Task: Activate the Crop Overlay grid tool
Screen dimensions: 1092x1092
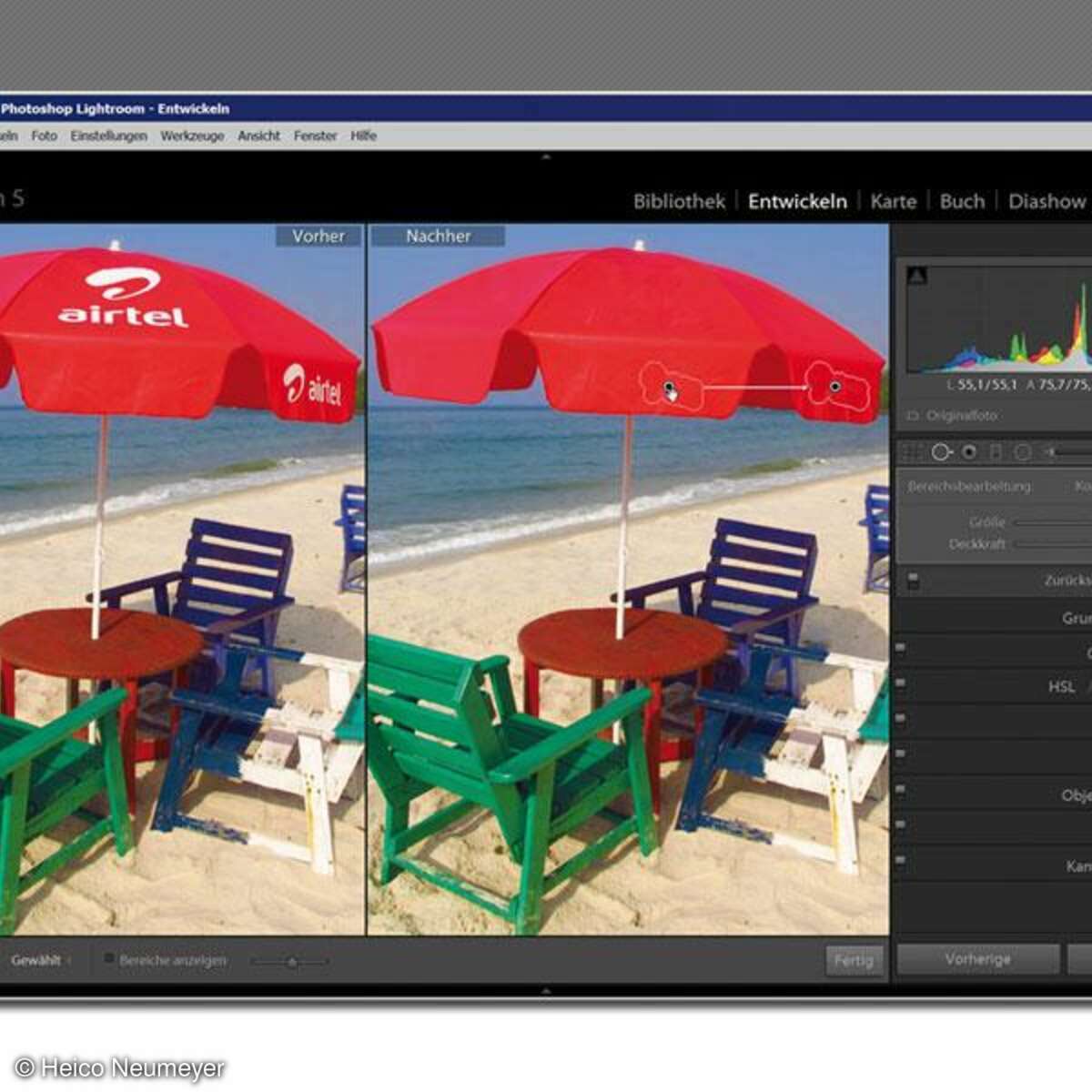Action: click(x=915, y=452)
